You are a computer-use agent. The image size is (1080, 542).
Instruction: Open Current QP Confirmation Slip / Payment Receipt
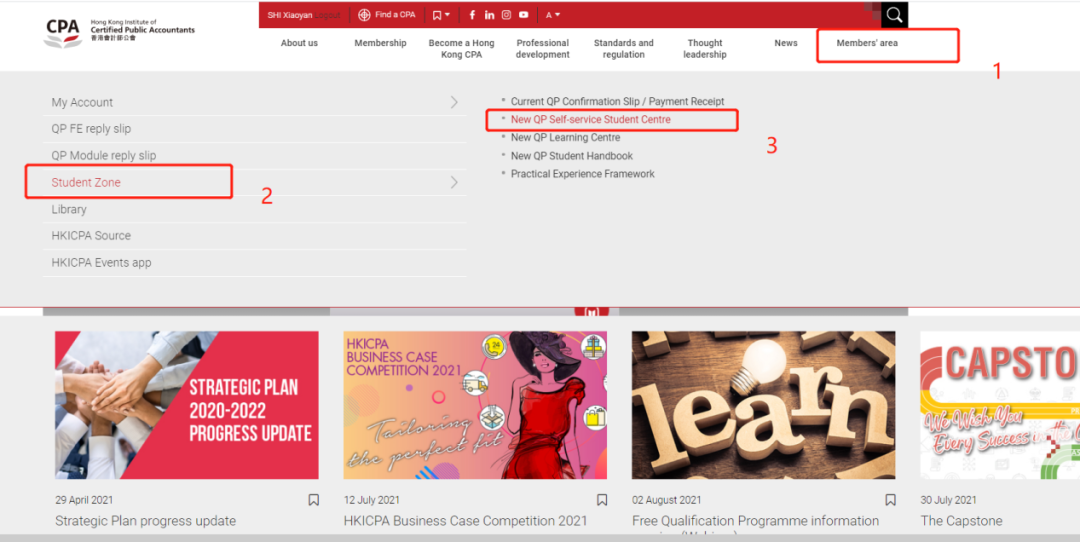click(617, 101)
